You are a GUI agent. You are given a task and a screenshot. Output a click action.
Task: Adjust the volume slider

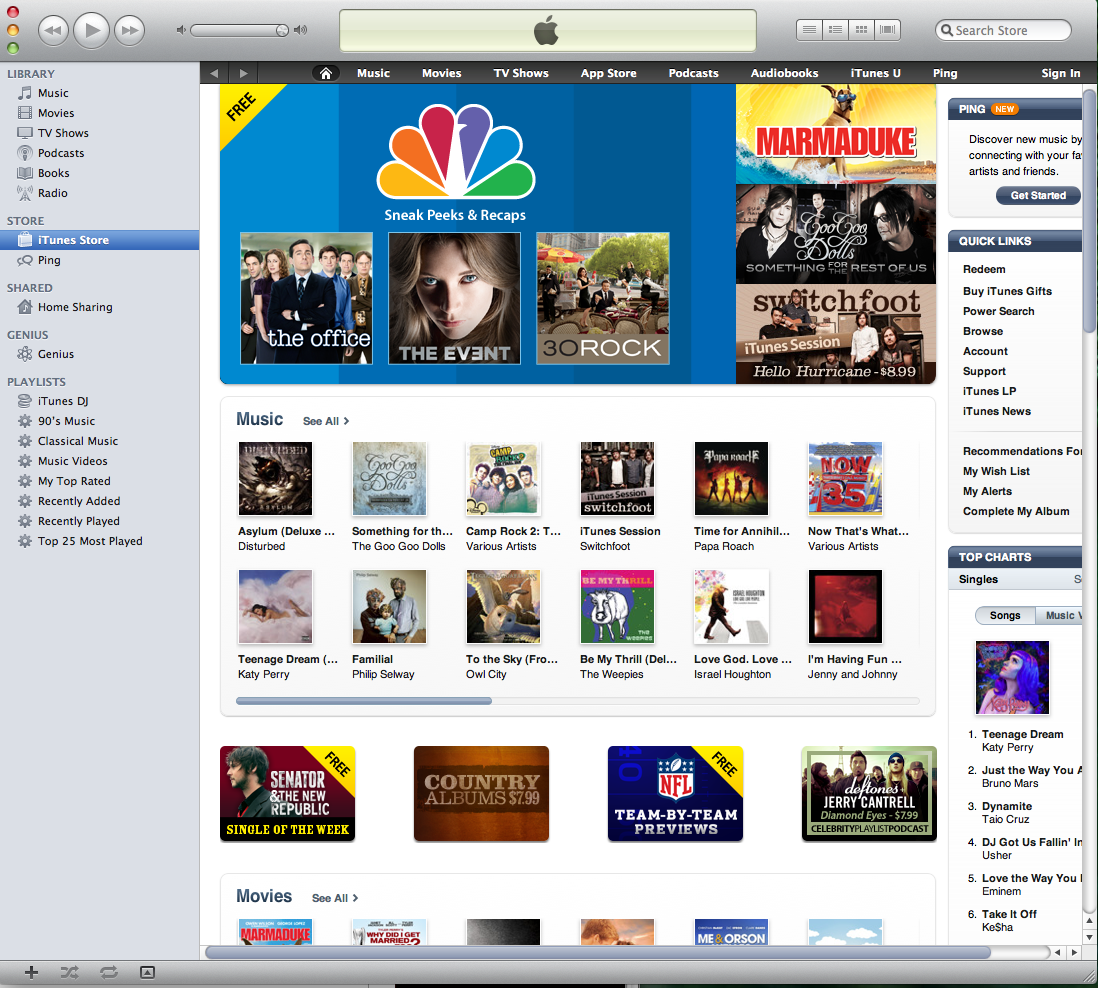pyautogui.click(x=239, y=30)
